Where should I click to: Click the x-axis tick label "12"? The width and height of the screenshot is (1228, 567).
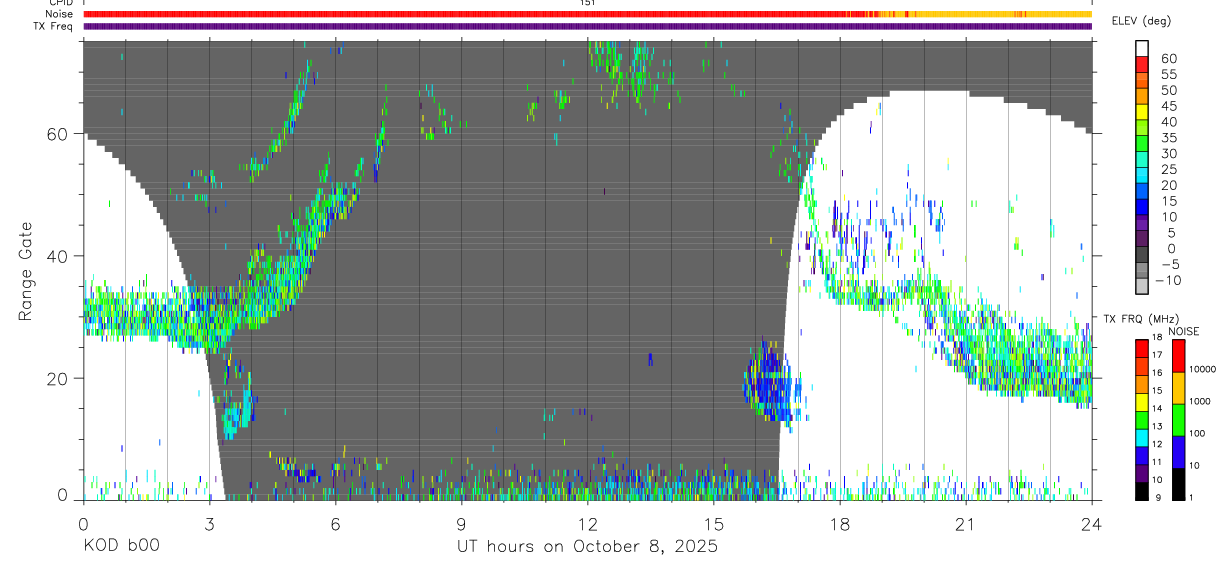(587, 523)
